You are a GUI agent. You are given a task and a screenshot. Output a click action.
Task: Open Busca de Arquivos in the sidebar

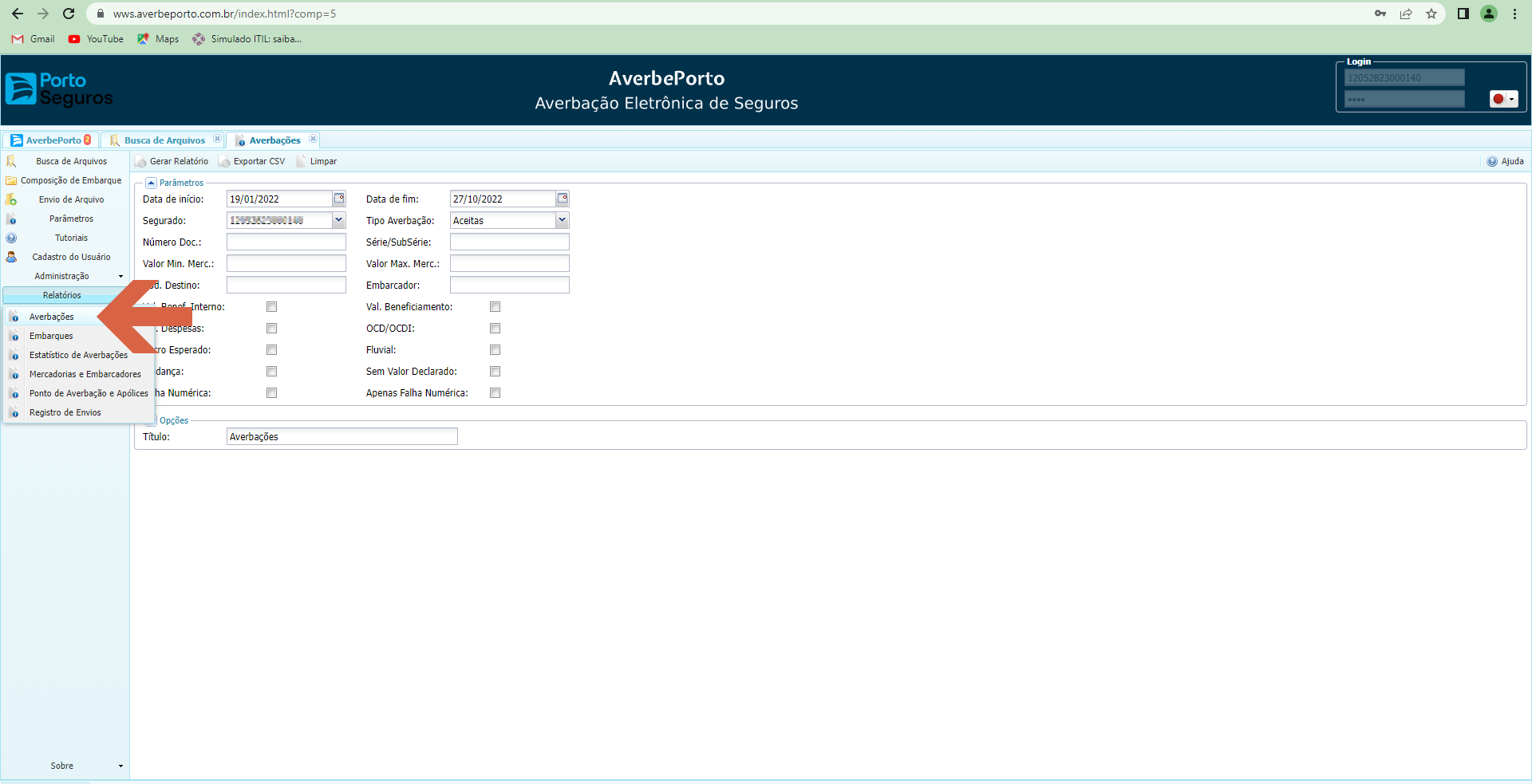(65, 161)
